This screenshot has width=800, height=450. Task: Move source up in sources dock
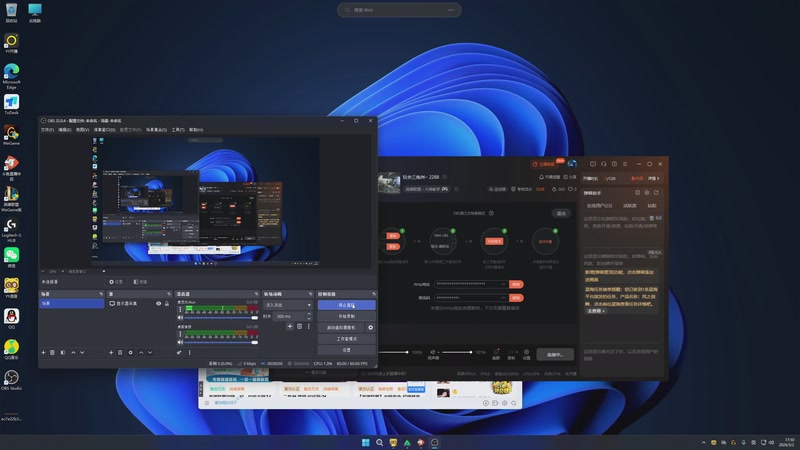click(x=141, y=353)
